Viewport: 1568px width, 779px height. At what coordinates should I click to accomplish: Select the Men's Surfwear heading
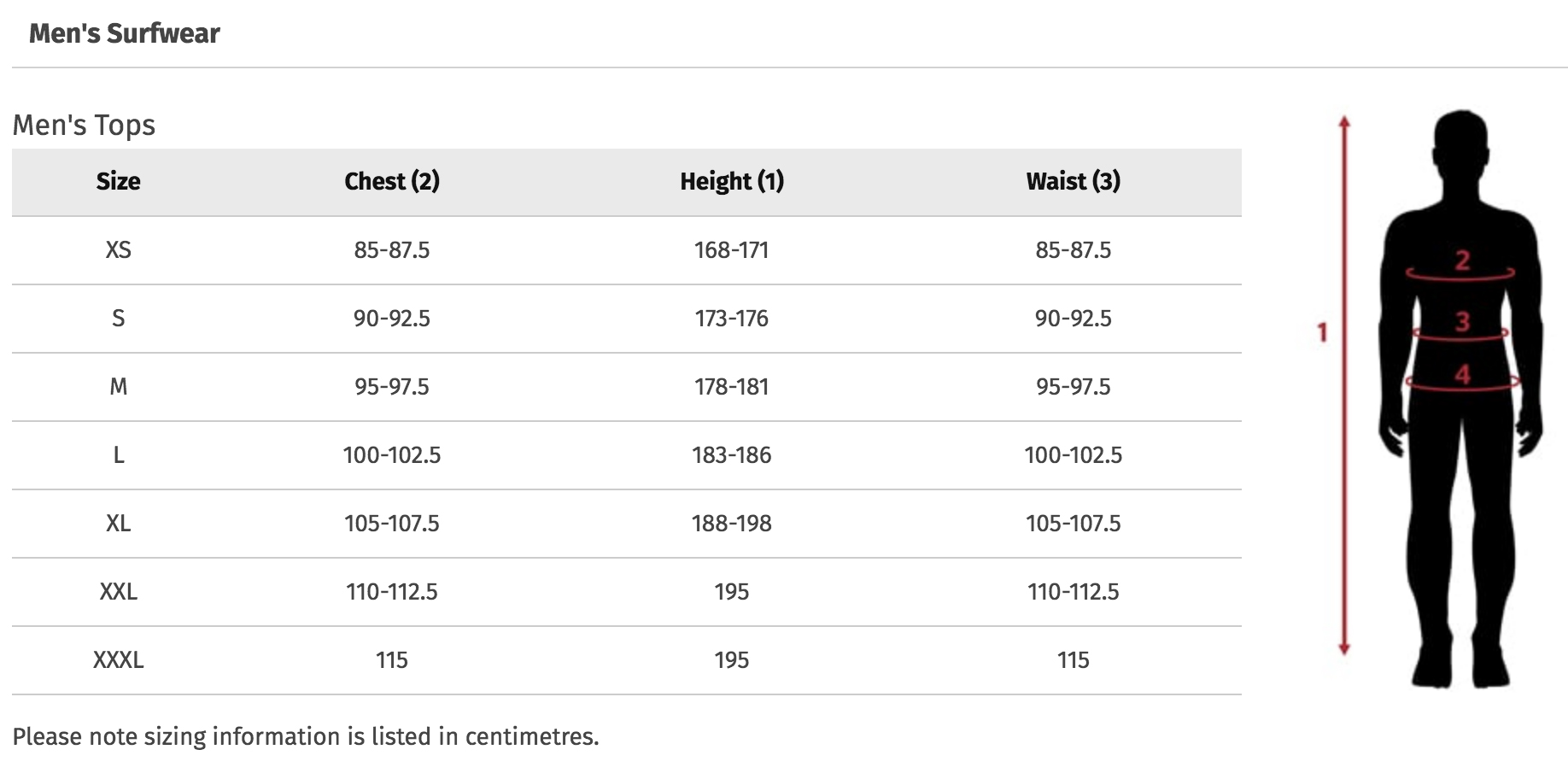(125, 33)
